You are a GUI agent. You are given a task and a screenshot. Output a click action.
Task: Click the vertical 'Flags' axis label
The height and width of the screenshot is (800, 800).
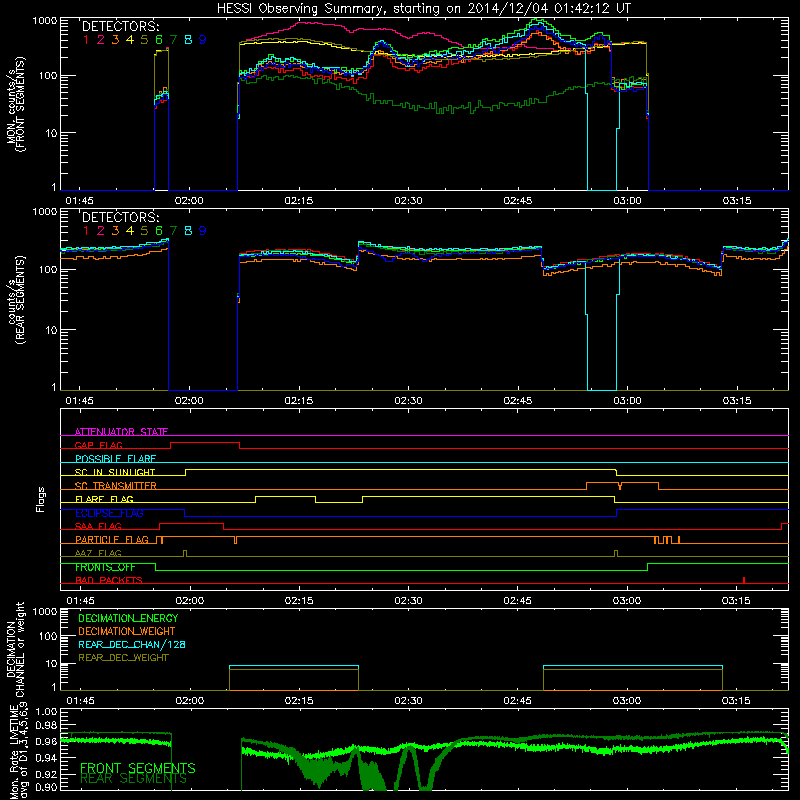(x=41, y=499)
